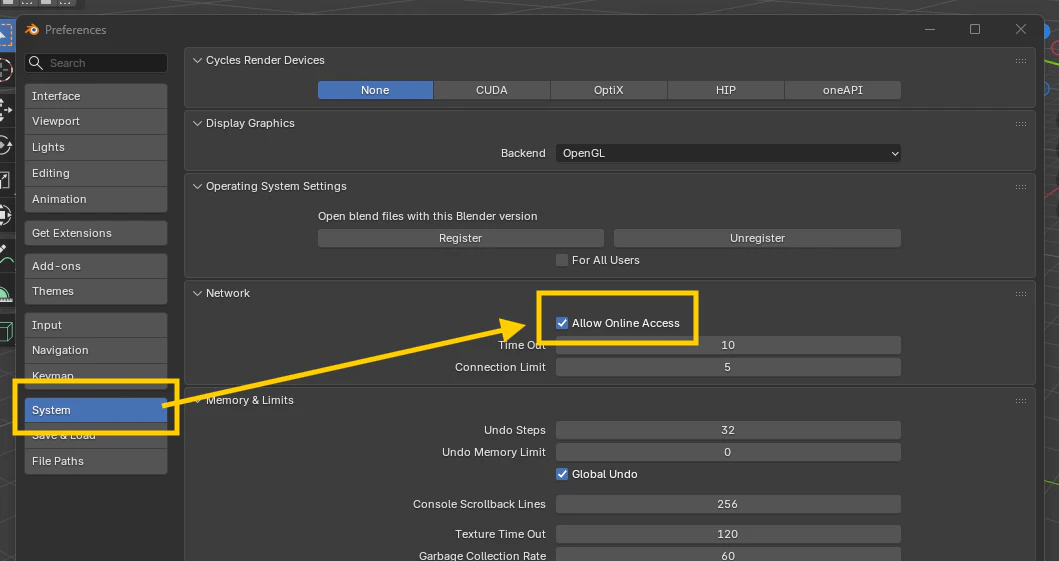
Task: Open the Add-ons tab
Action: pyautogui.click(x=96, y=266)
